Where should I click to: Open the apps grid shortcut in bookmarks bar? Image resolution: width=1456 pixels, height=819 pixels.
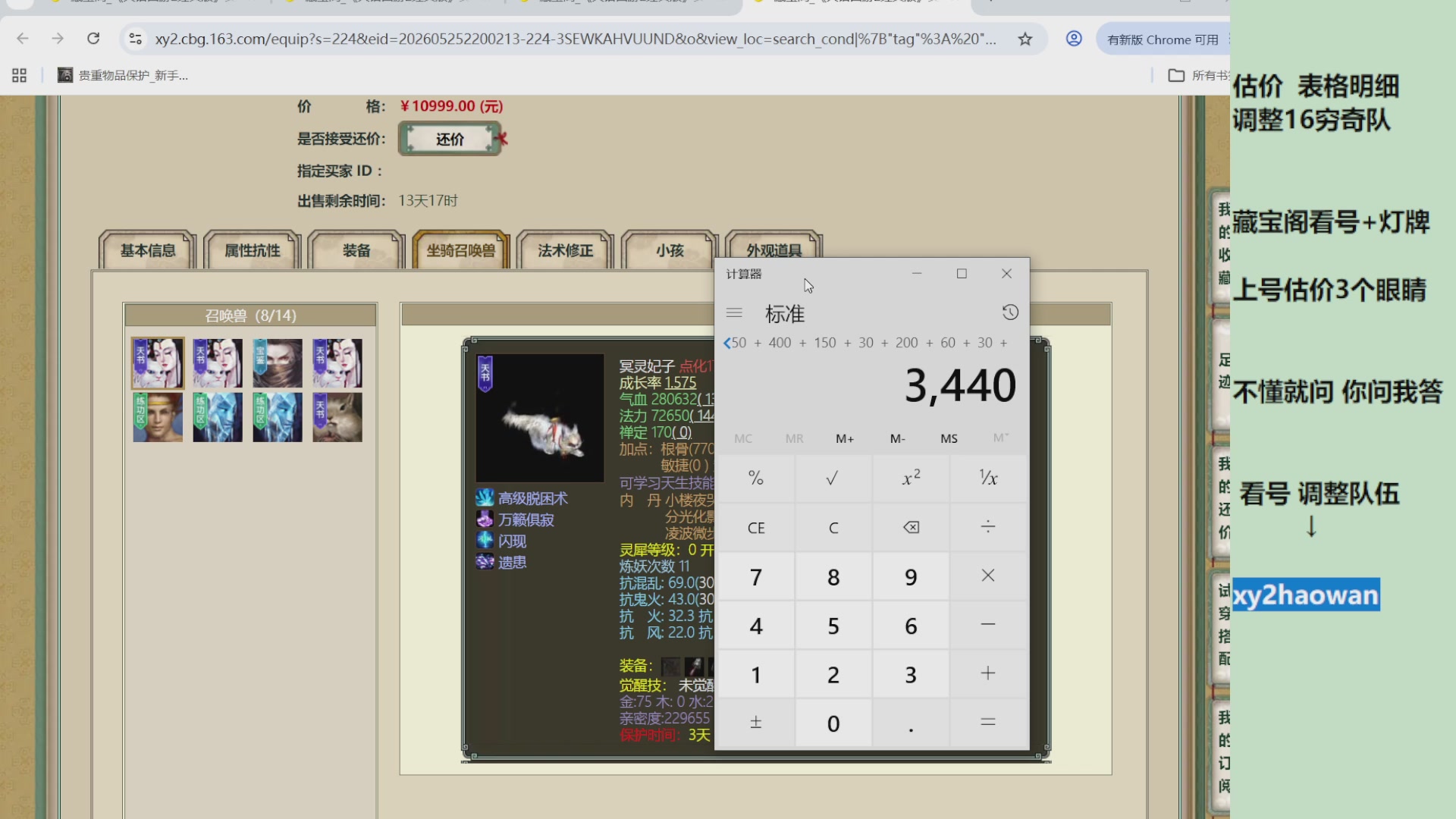(x=20, y=75)
